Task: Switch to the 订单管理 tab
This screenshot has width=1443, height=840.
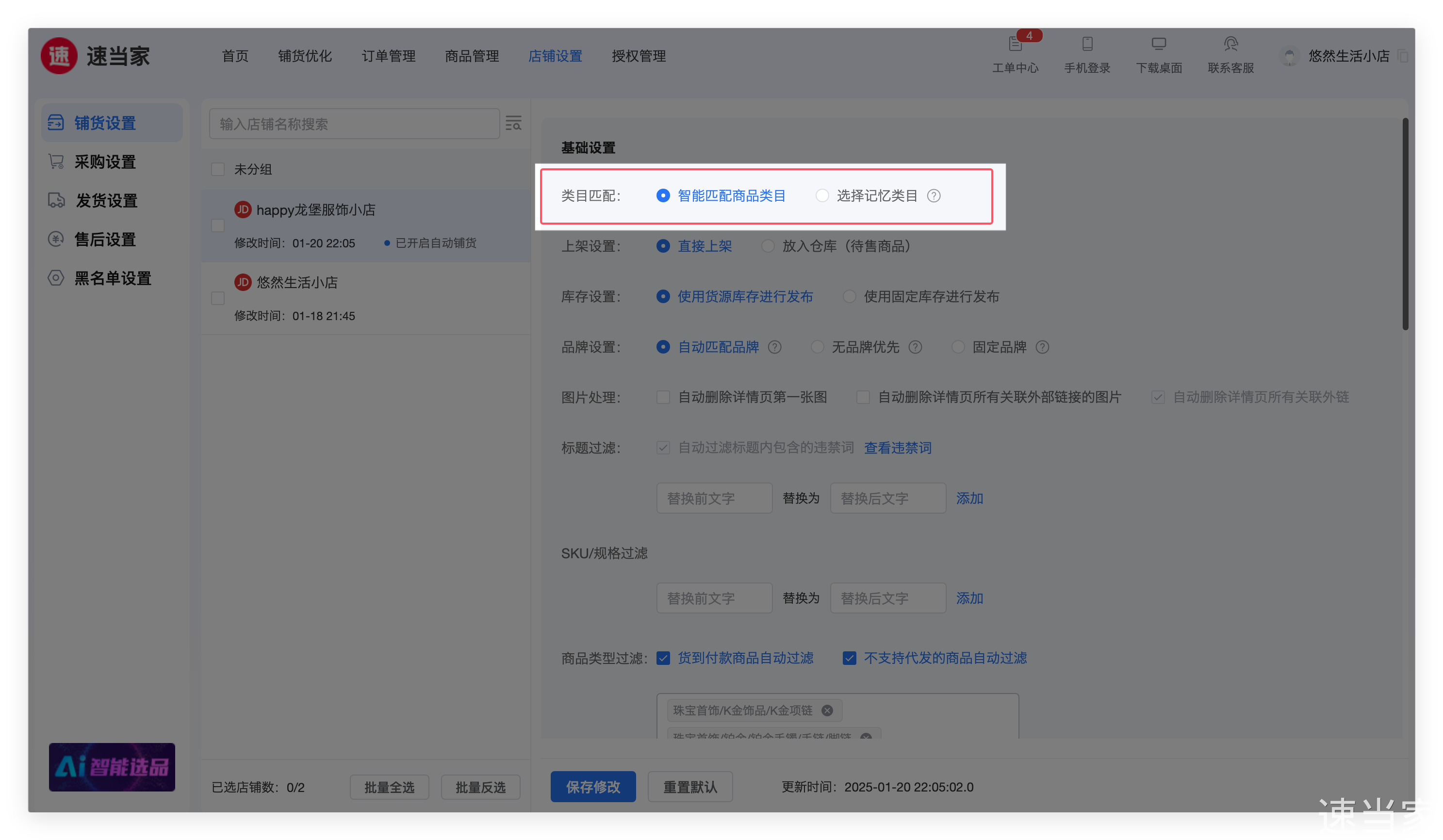Action: (388, 56)
